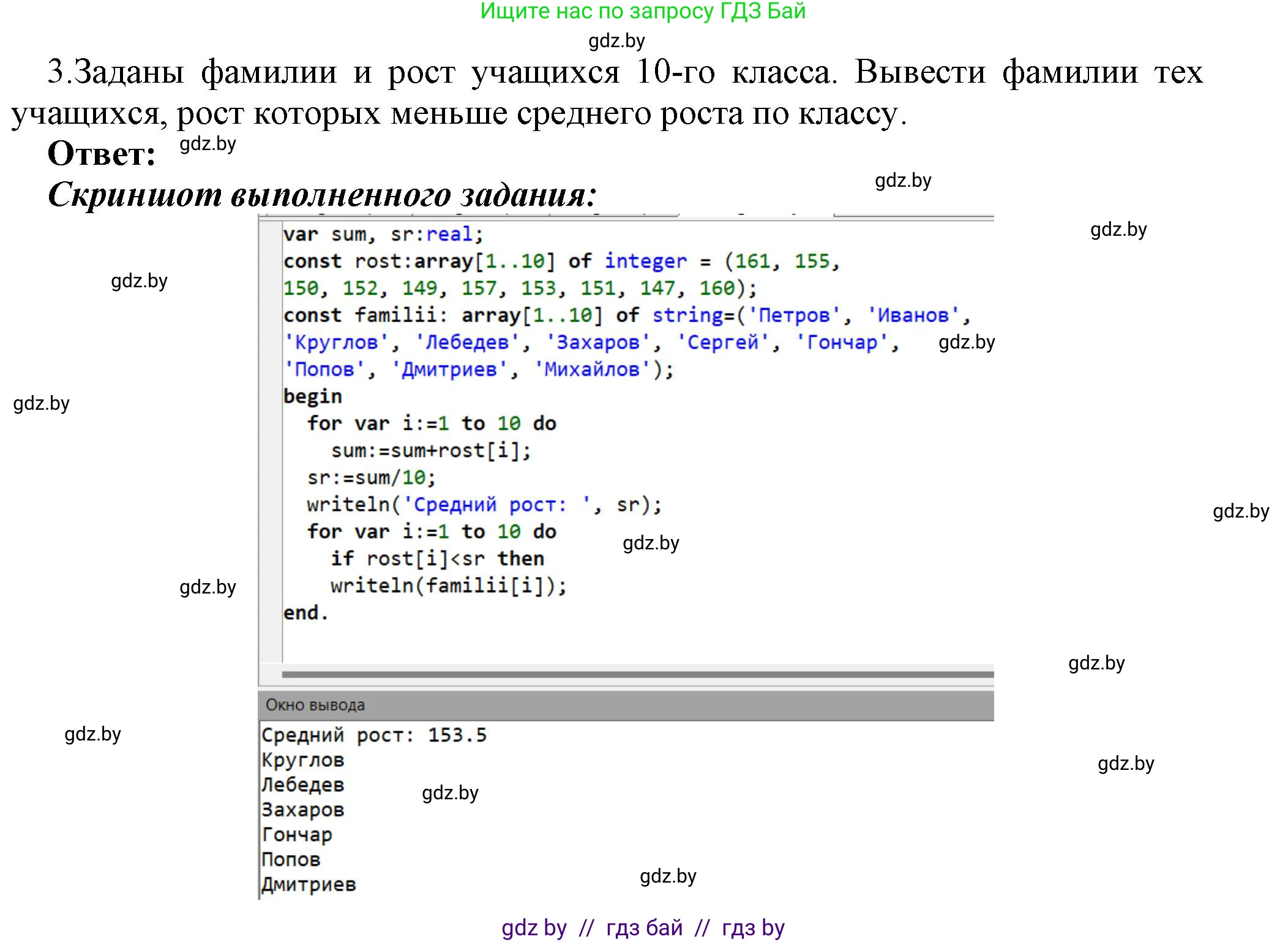
Task: Click the "writeln(familii[i]);" line
Action: [448, 586]
